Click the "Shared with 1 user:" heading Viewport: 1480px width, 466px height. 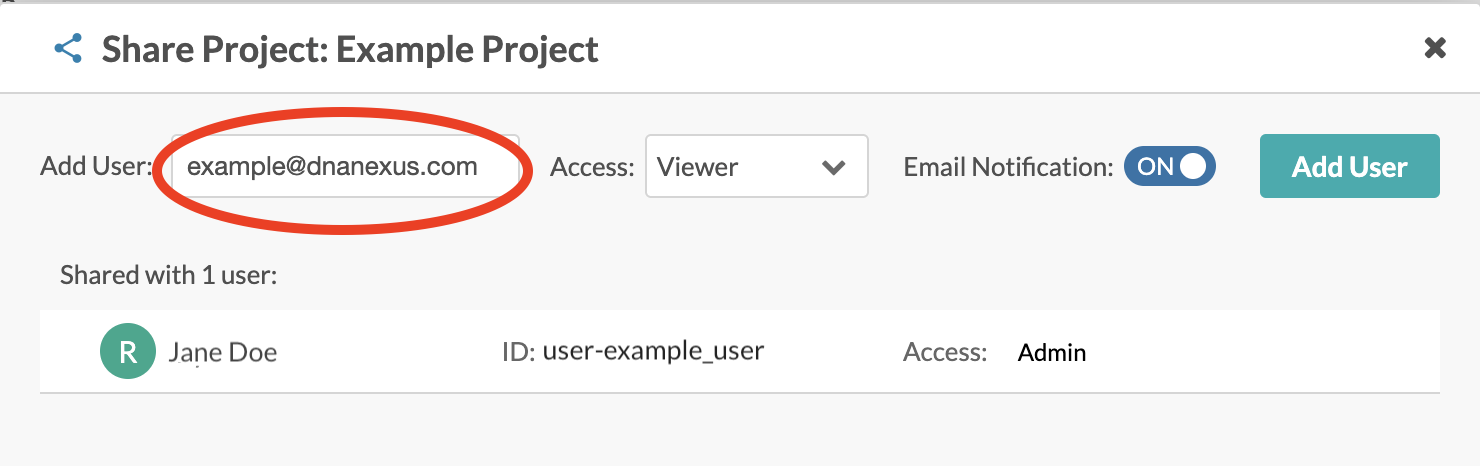tap(168, 275)
